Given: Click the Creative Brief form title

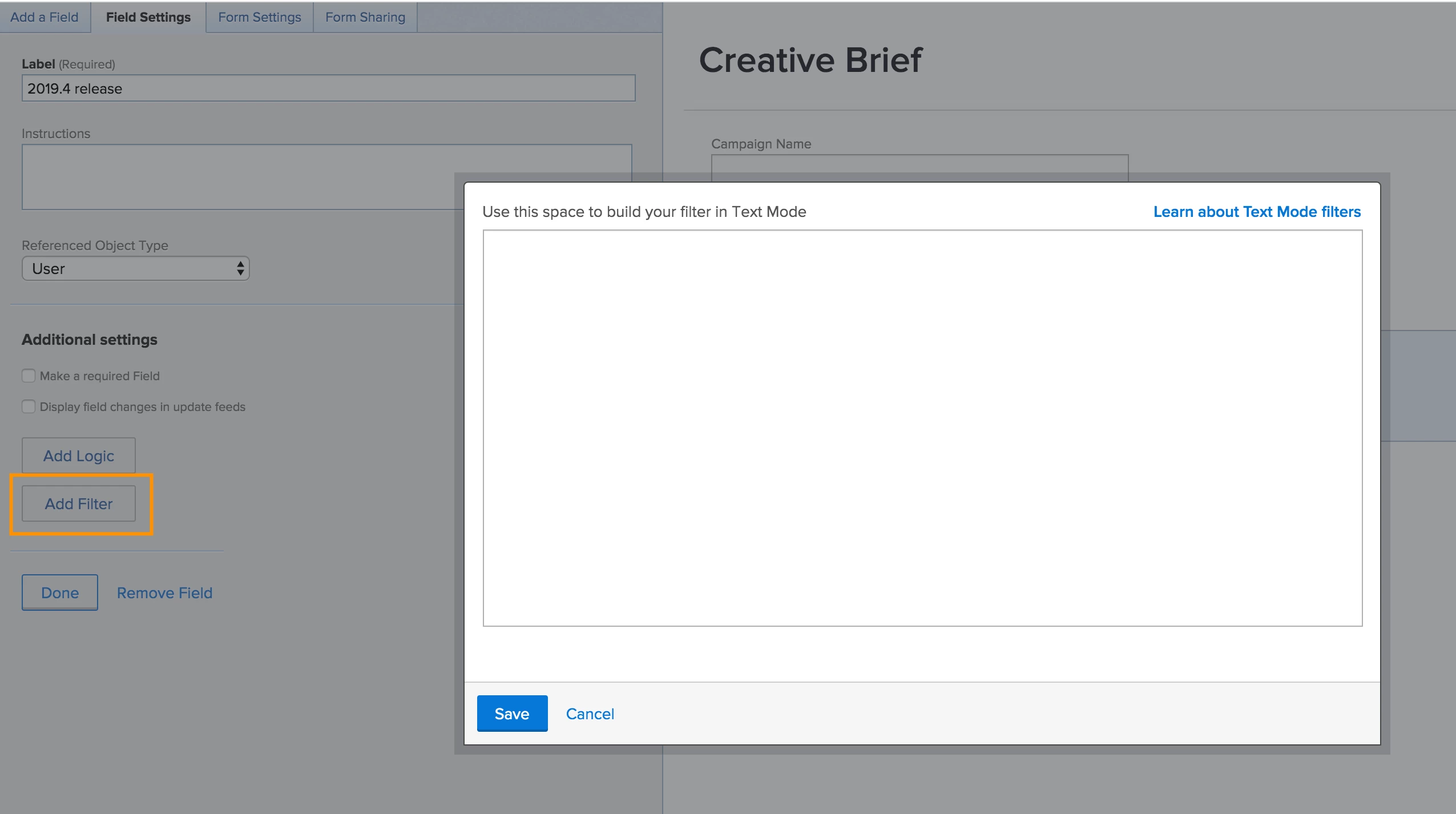Looking at the screenshot, I should click(810, 60).
